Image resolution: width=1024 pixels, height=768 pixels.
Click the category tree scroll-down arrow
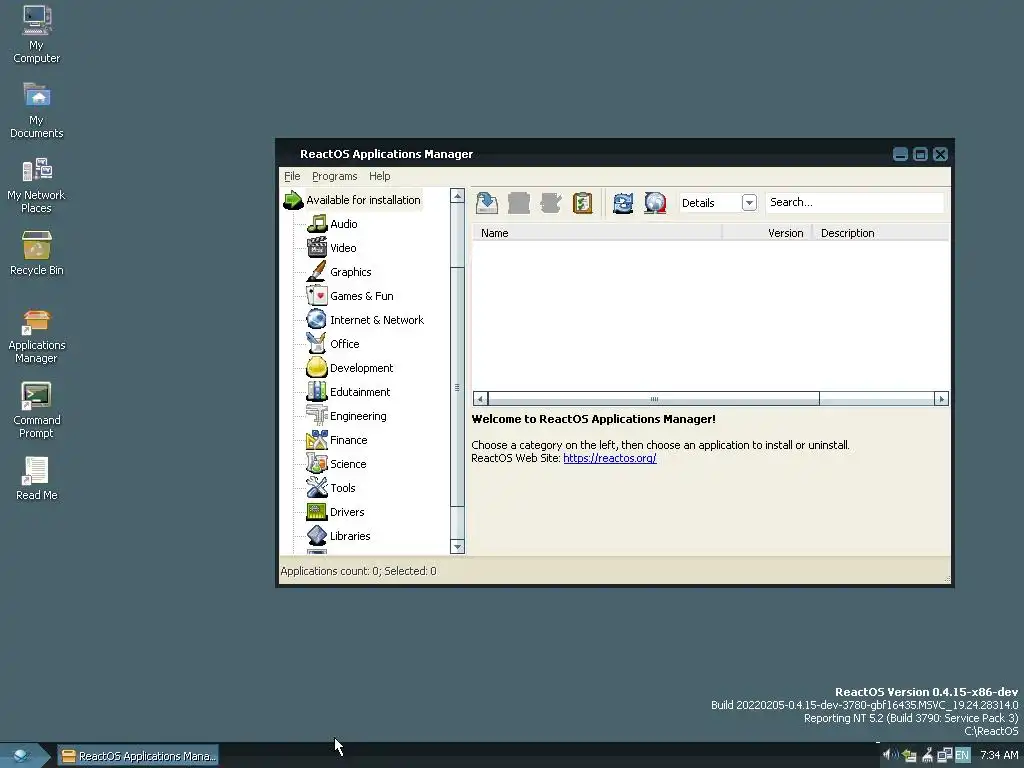coord(457,547)
